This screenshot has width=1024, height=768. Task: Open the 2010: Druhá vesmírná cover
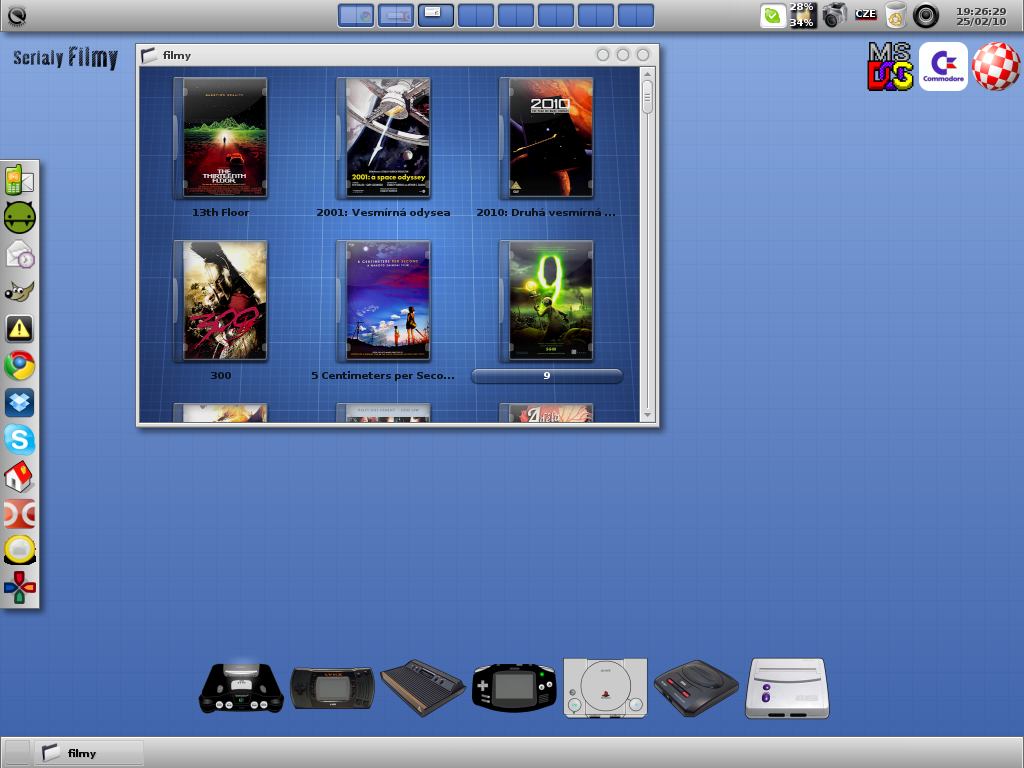(547, 138)
